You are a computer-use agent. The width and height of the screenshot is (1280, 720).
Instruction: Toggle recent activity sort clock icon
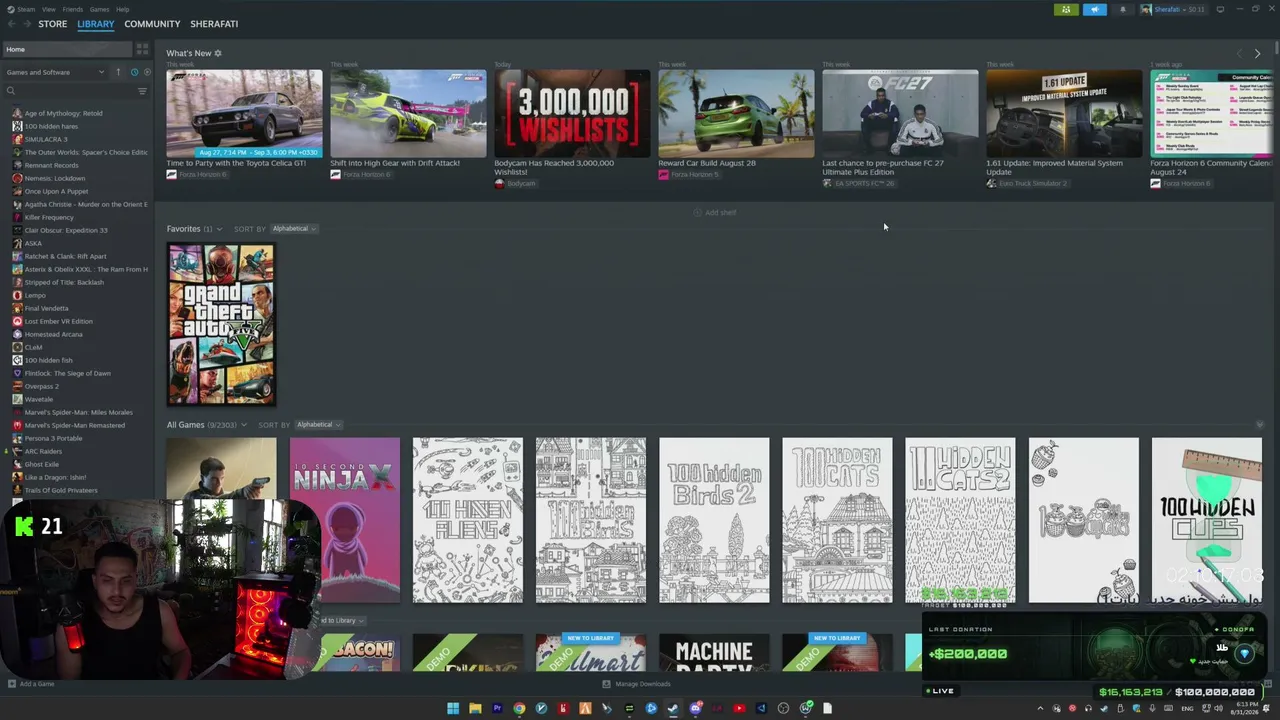(x=134, y=72)
